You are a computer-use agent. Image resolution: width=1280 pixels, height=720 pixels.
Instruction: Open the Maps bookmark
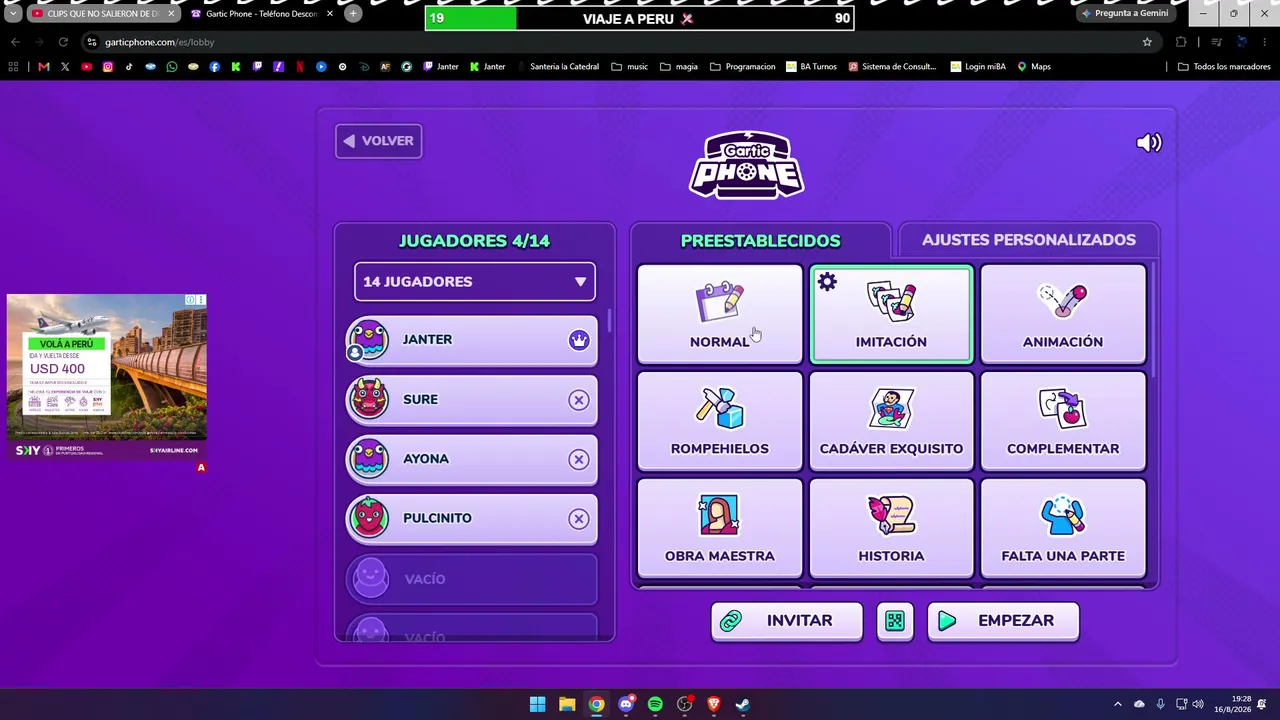pos(1034,67)
